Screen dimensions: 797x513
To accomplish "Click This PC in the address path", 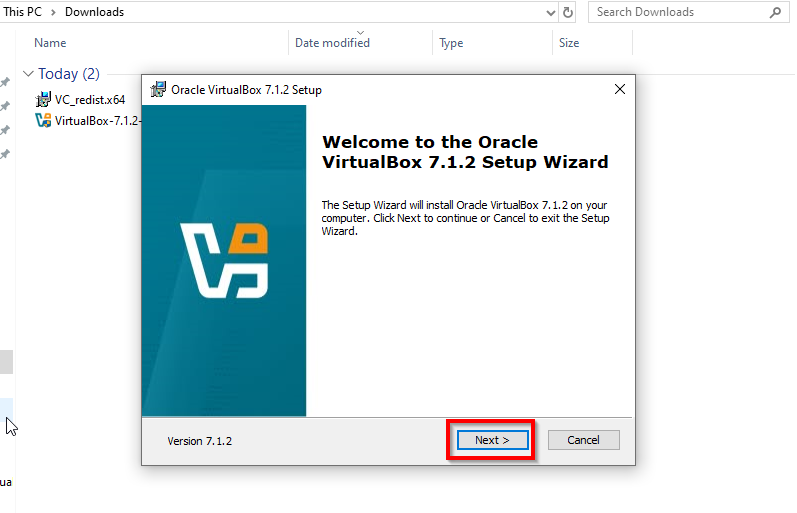I will [22, 12].
